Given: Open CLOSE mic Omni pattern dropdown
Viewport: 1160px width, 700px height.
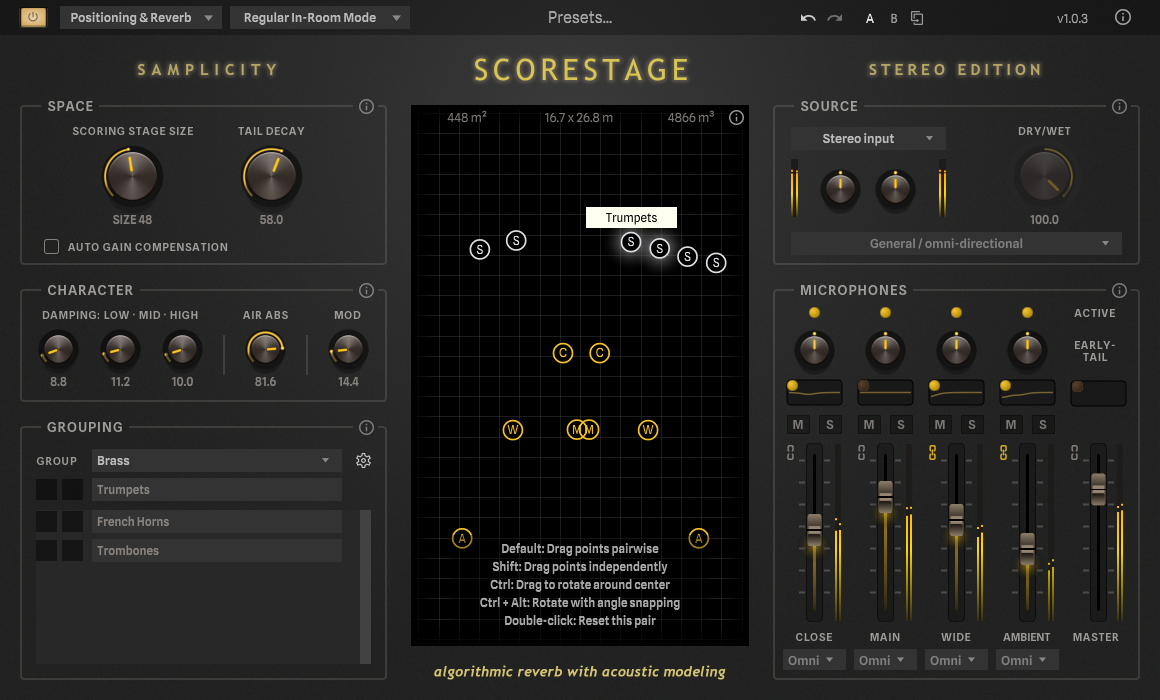Looking at the screenshot, I should click(x=814, y=660).
